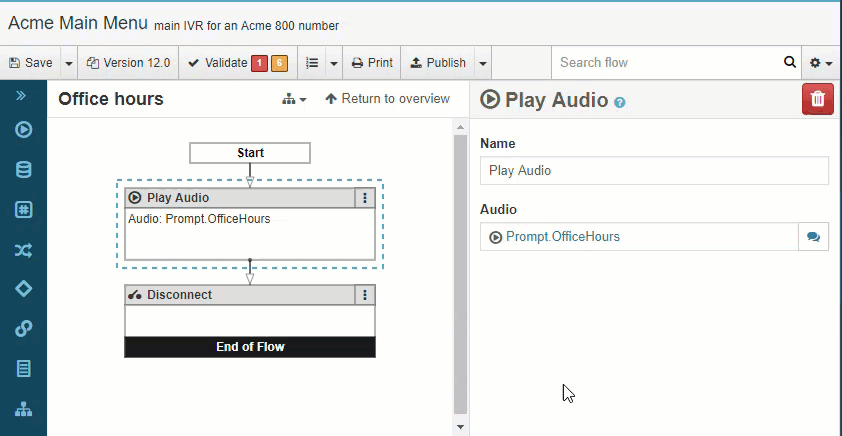
Task: Click the Print button
Action: pos(372,63)
